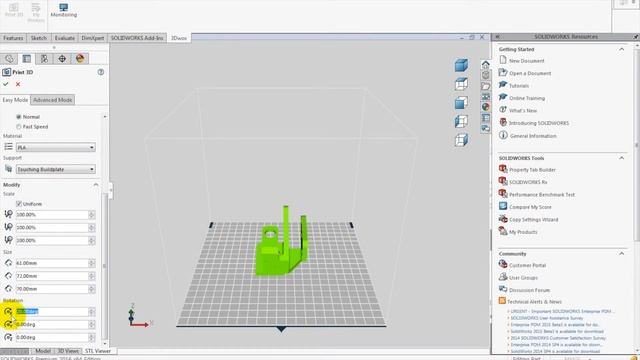Collapse the Modify section
The height and width of the screenshot is (360, 640).
[96, 185]
